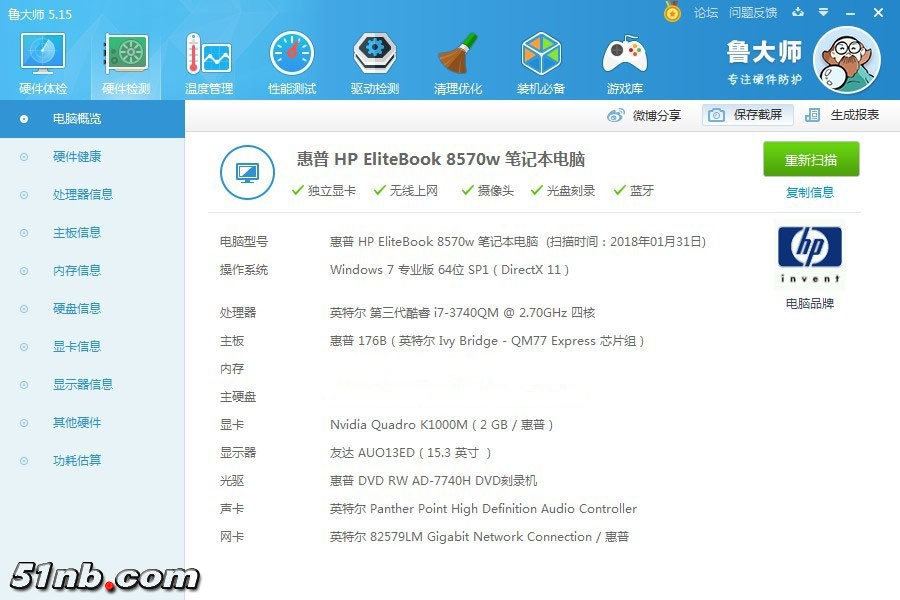Click the 电脑品牌 caption
900x600 pixels.
(809, 304)
